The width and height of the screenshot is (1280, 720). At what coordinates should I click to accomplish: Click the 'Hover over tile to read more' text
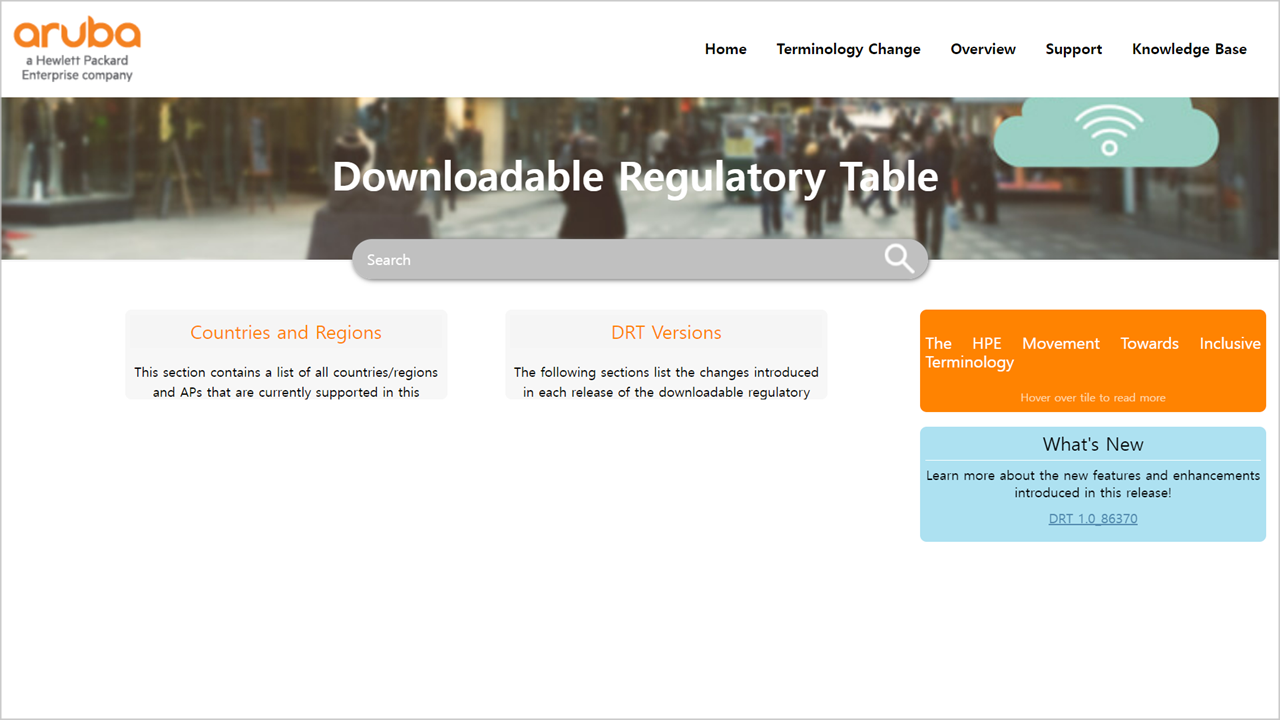1093,397
